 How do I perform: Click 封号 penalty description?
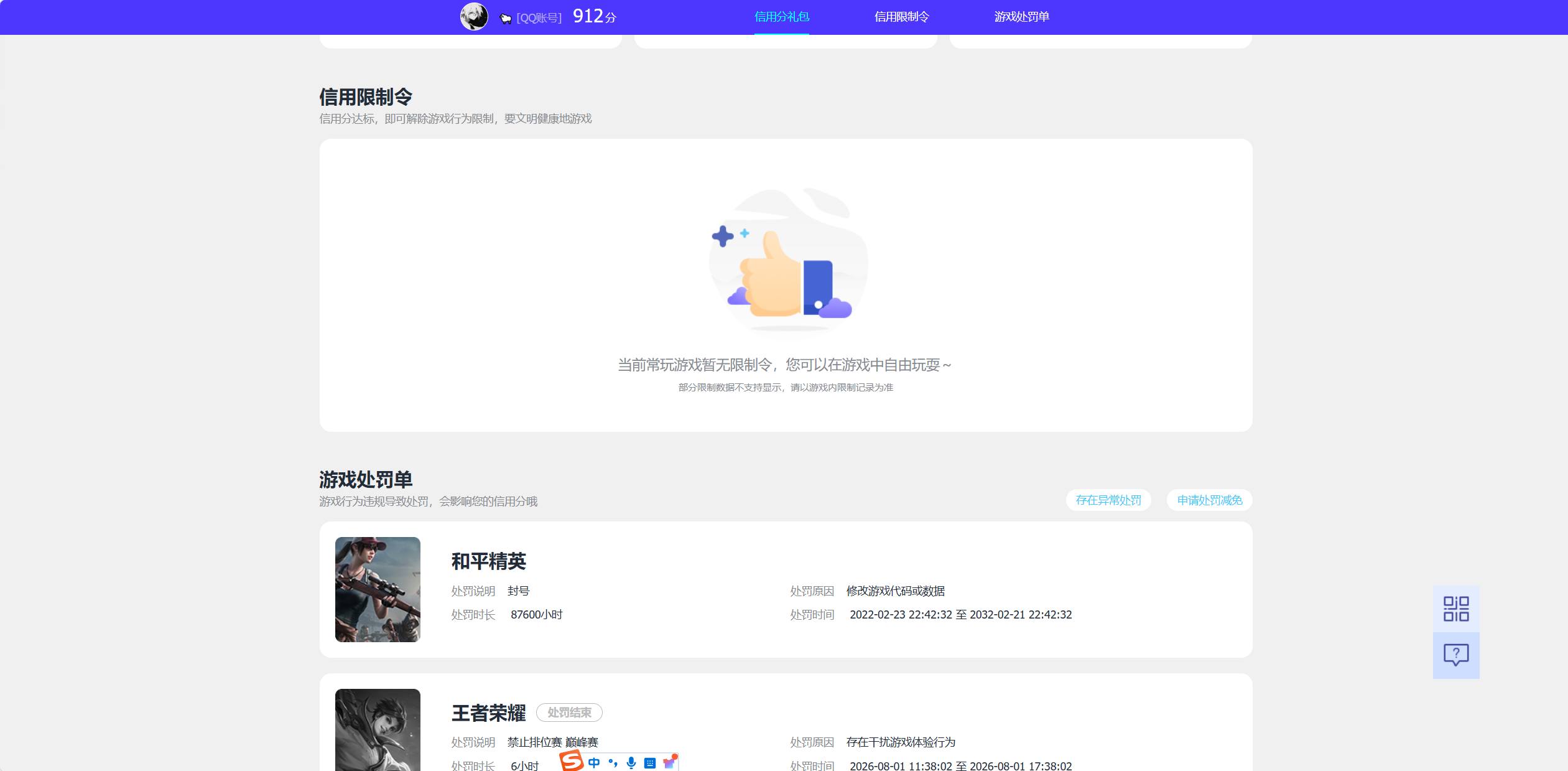pos(519,591)
